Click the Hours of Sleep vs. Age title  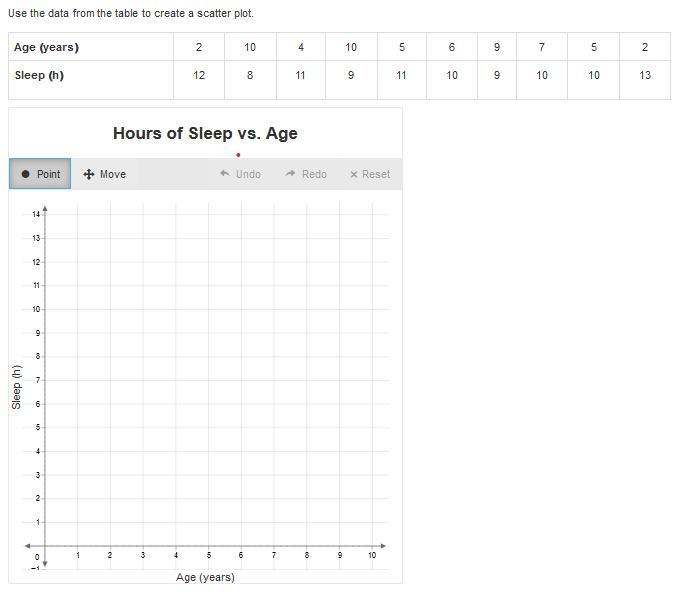tap(205, 133)
